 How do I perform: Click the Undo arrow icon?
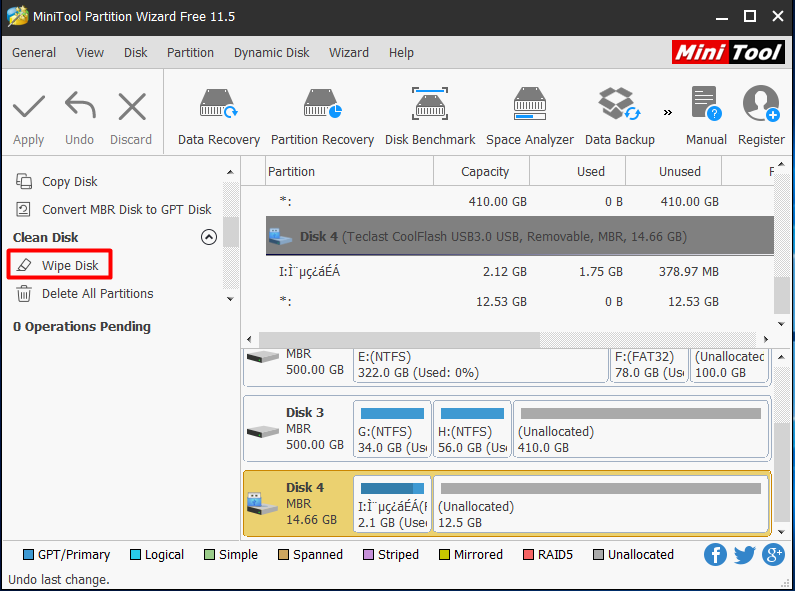[x=80, y=105]
